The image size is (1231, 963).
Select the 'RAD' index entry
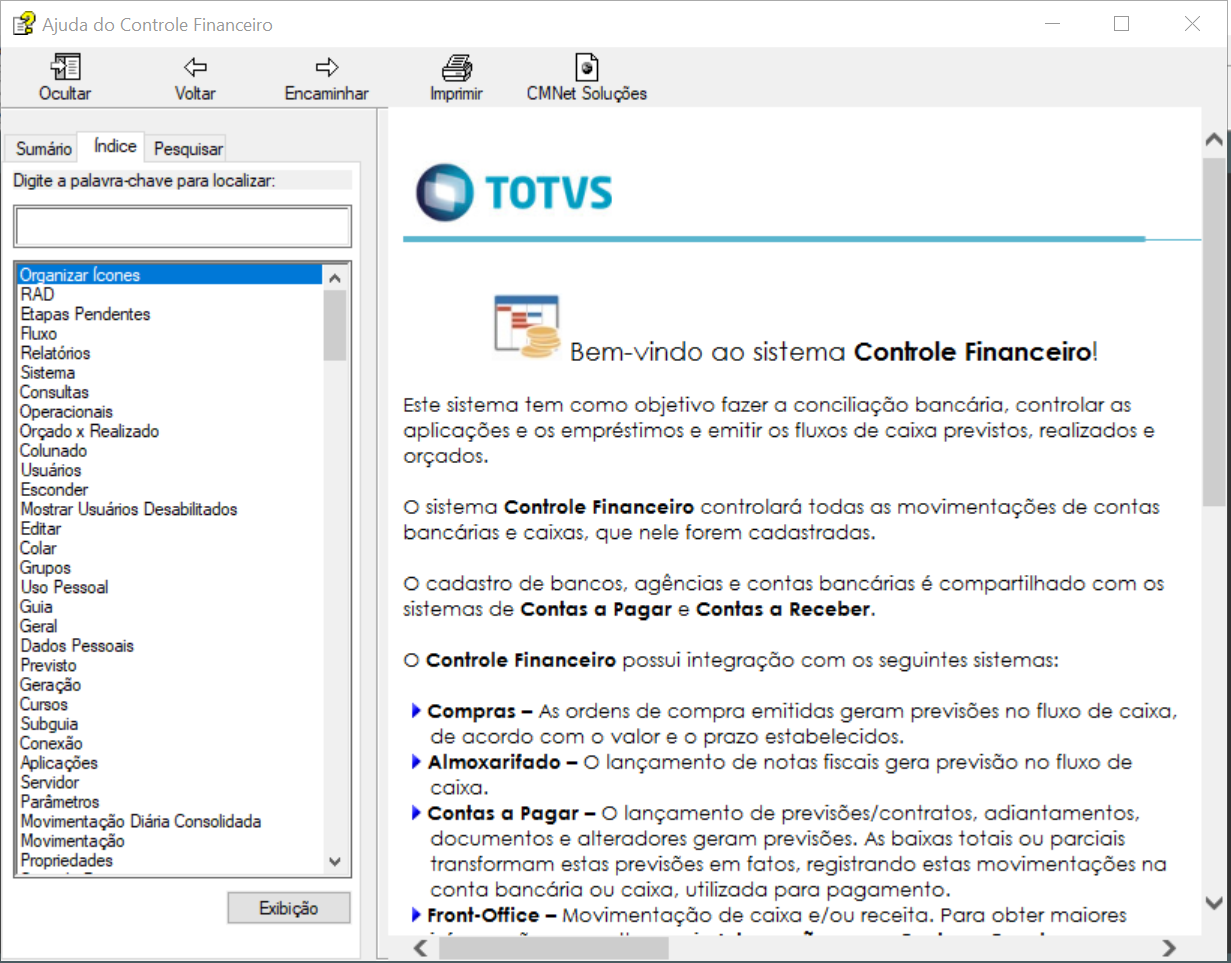click(170, 294)
